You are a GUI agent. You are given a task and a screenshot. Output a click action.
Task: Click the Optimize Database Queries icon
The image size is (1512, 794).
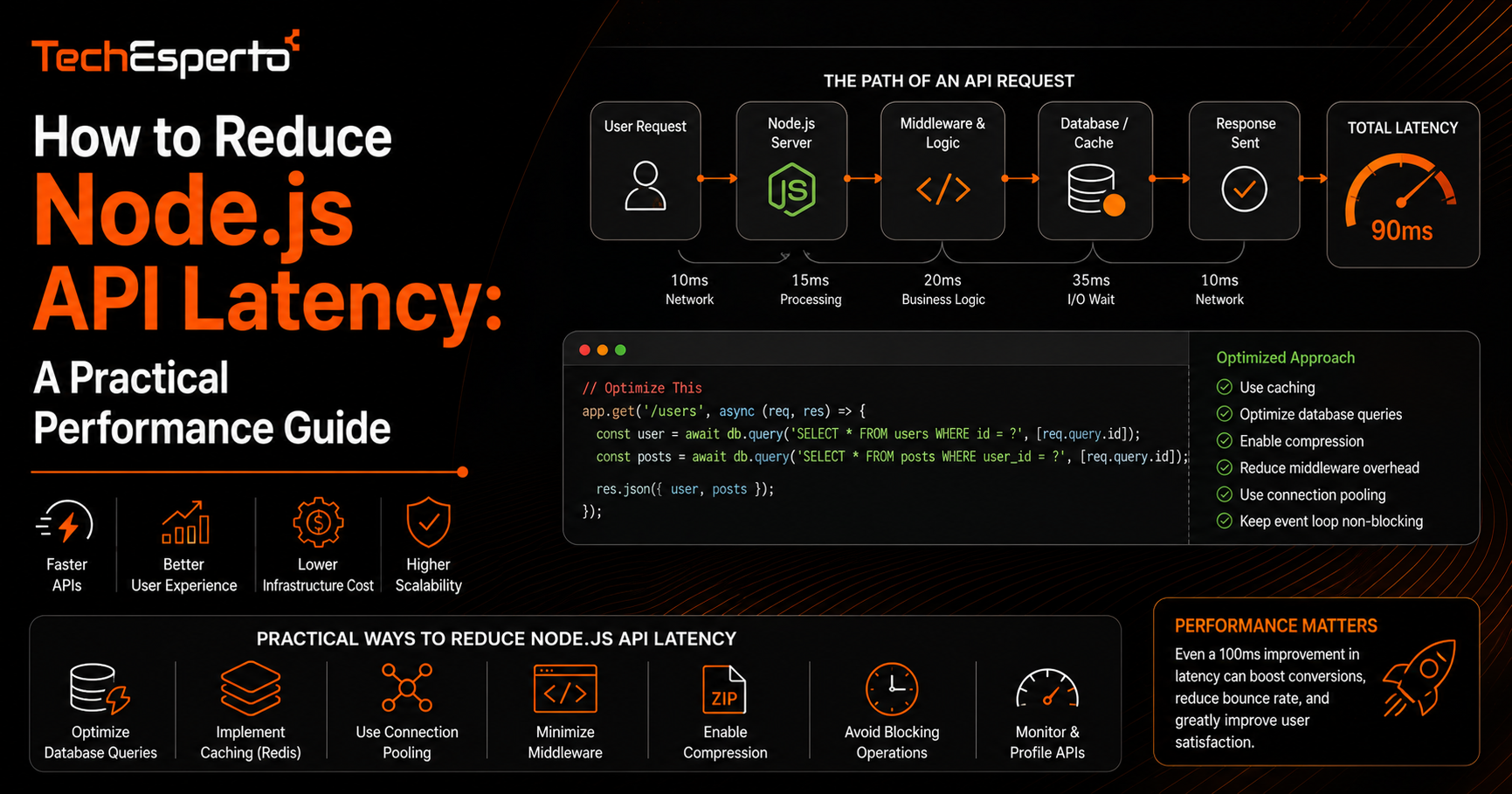[x=100, y=689]
